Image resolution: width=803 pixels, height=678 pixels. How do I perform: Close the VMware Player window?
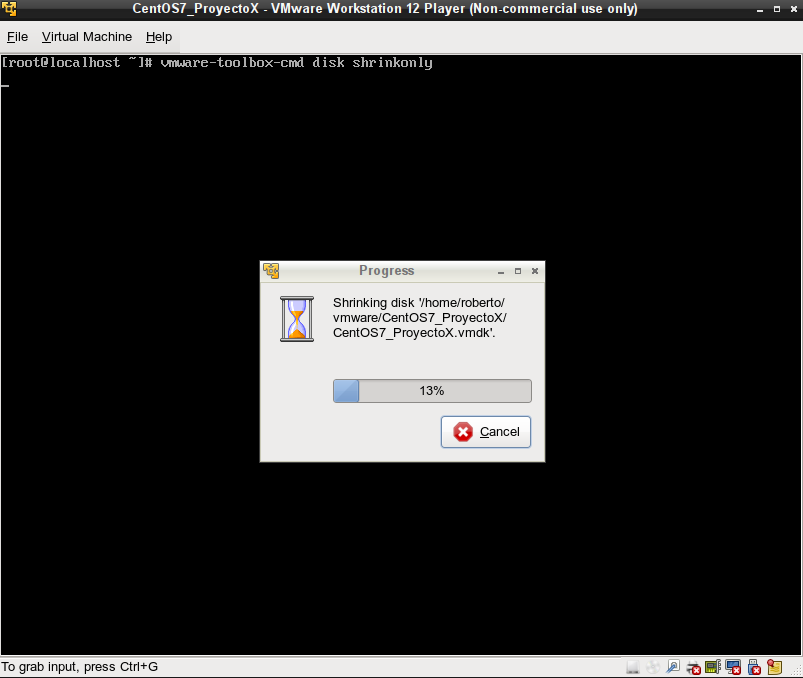794,9
